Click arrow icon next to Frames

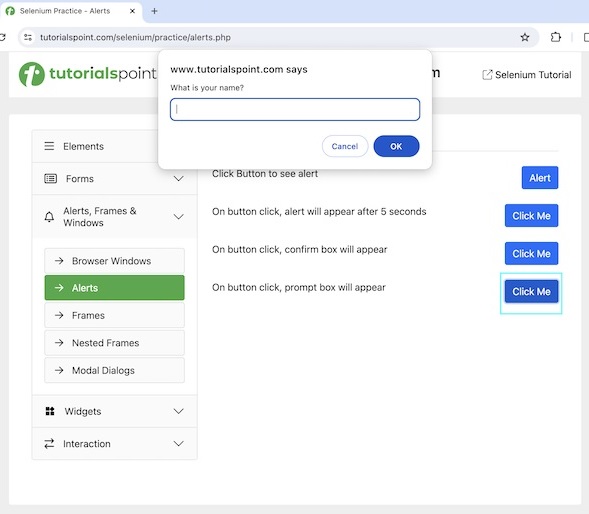[x=59, y=315]
